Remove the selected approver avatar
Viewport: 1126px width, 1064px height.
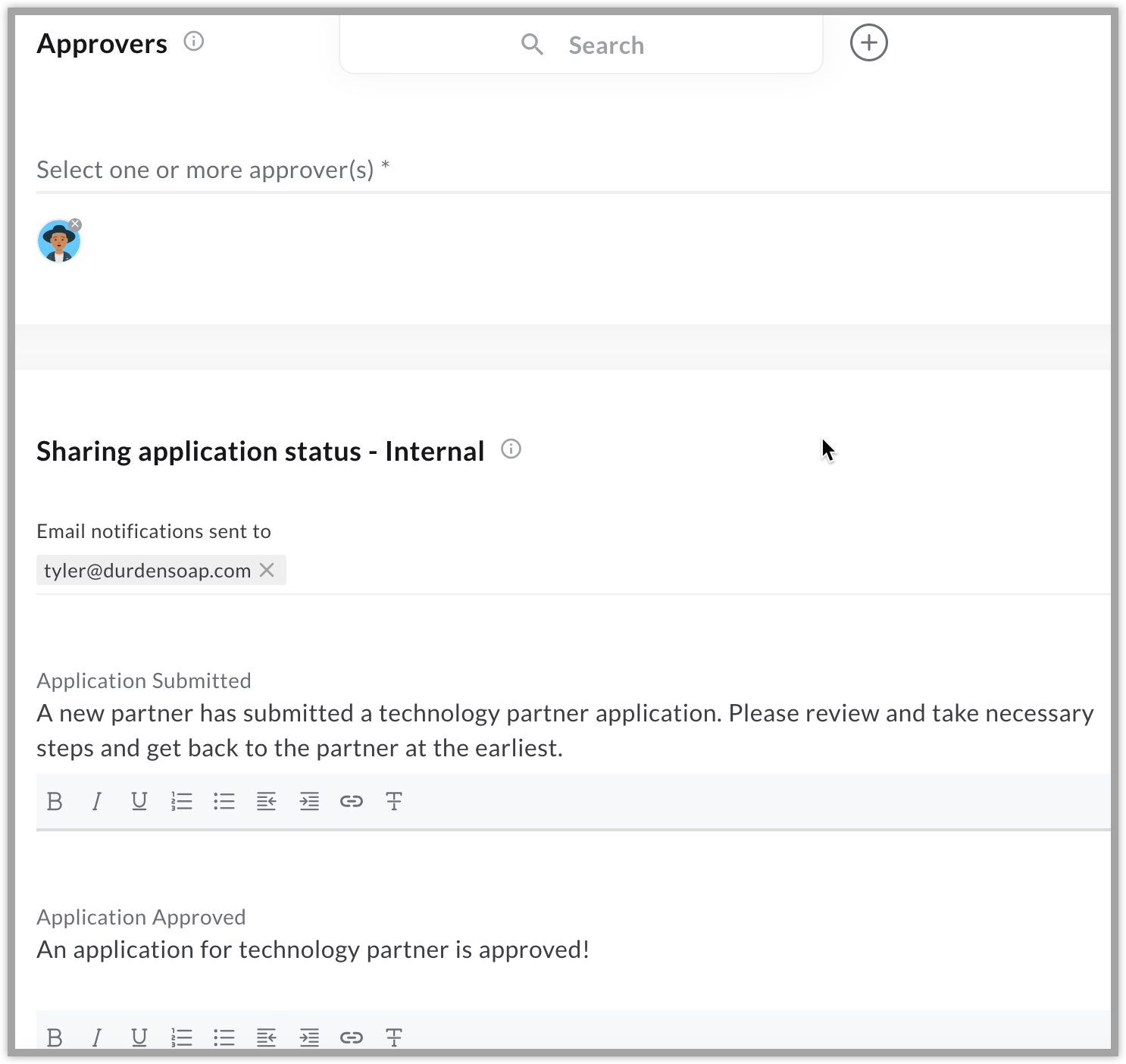[x=75, y=224]
